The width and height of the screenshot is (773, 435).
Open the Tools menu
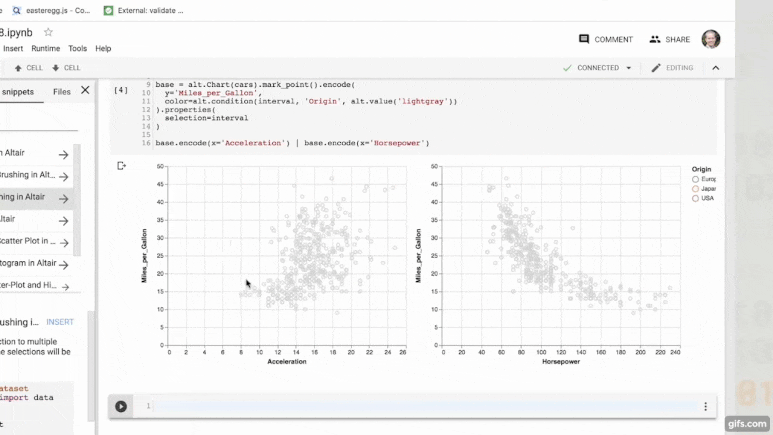77,48
